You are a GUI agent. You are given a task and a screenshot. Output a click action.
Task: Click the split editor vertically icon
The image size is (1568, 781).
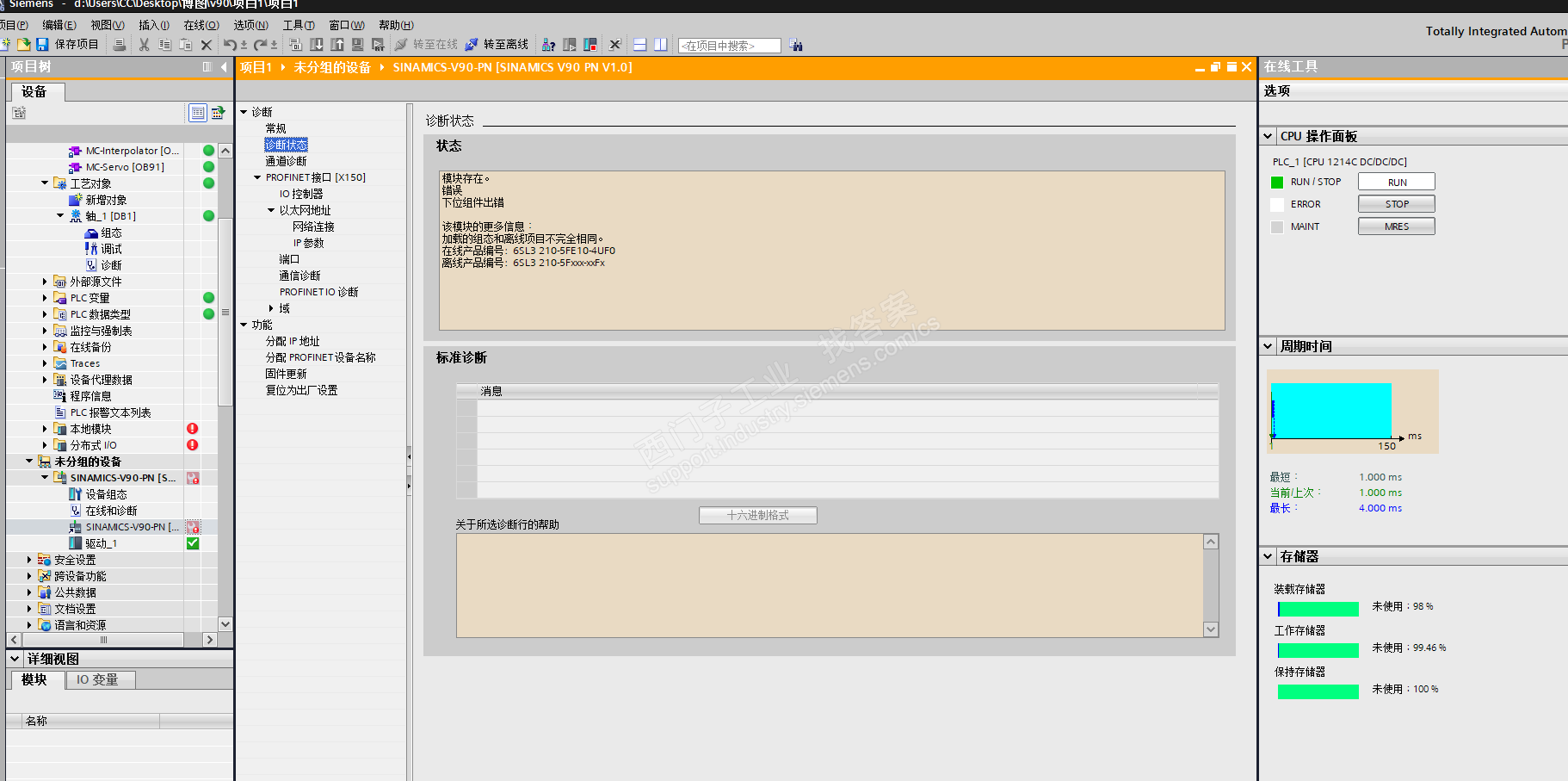click(x=660, y=45)
